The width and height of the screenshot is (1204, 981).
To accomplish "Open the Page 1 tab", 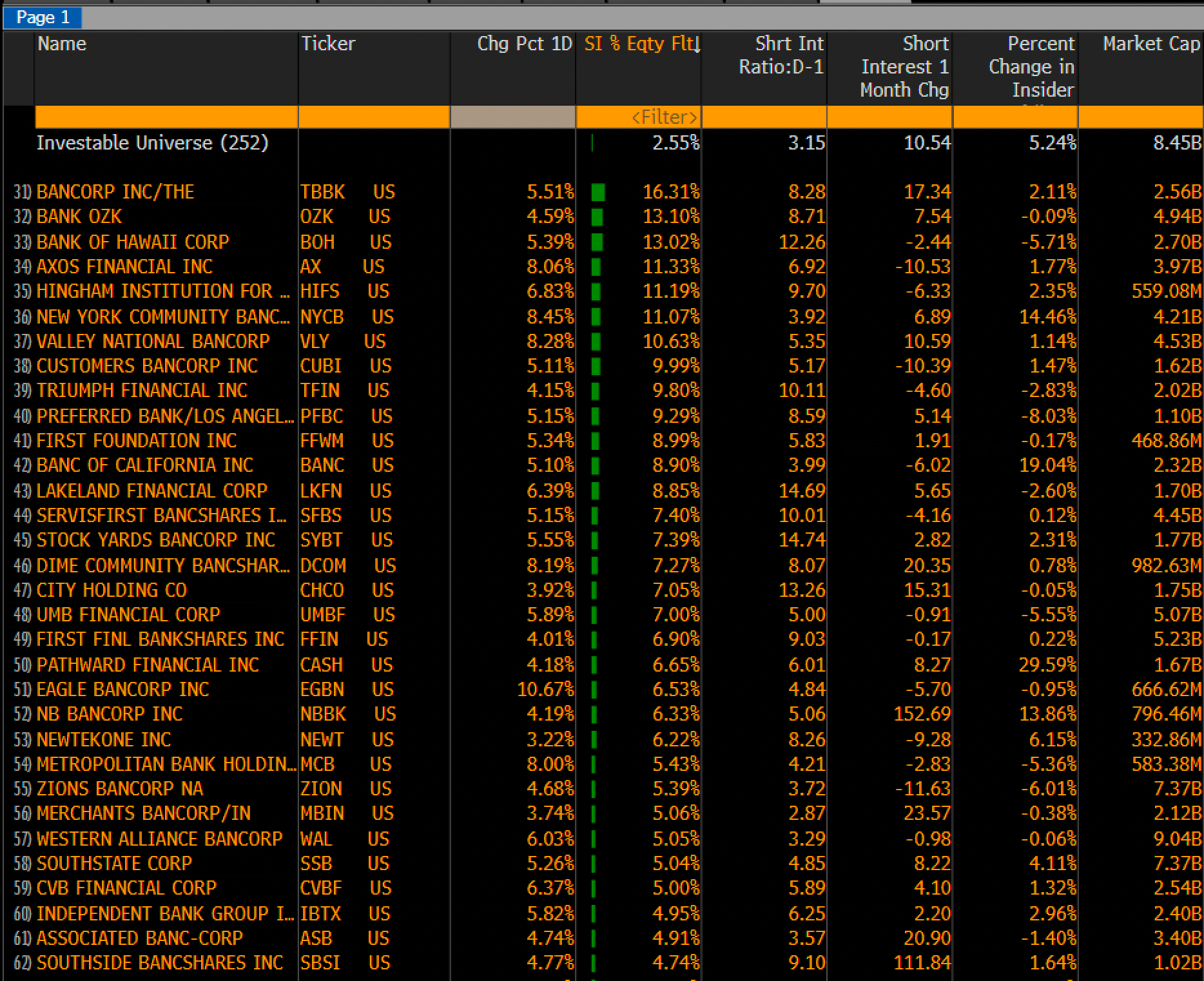I will click(43, 17).
